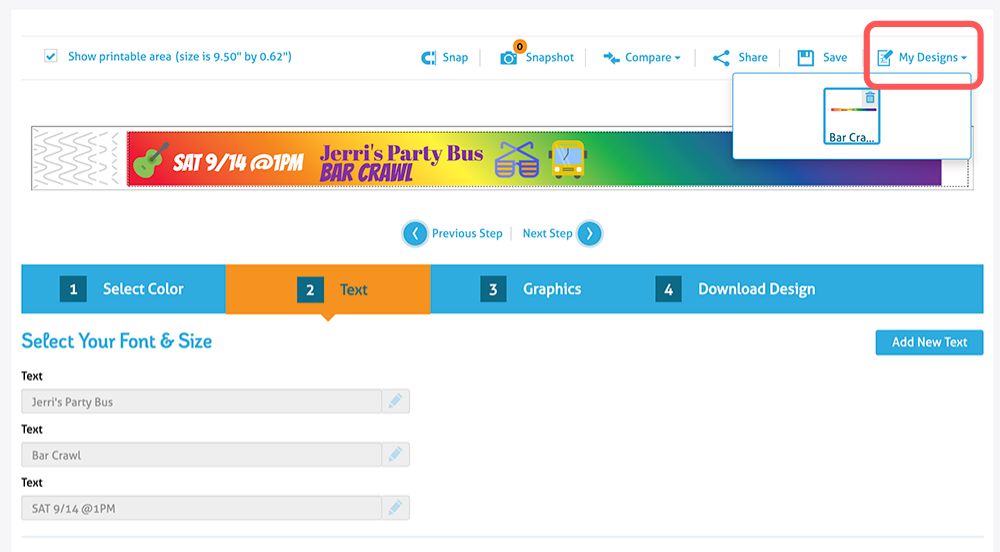Click pencil icon beside Jerri's Party Bus
This screenshot has height=552, width=1000.
[x=395, y=401]
